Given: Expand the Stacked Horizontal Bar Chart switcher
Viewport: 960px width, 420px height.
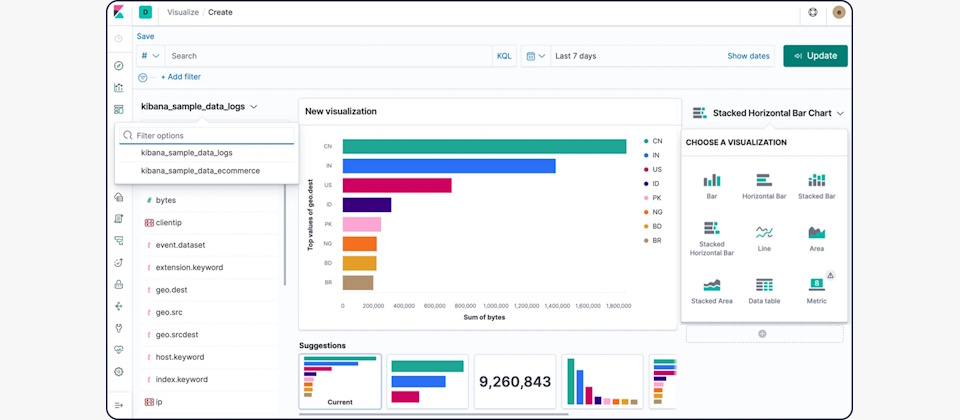Looking at the screenshot, I should (x=770, y=113).
